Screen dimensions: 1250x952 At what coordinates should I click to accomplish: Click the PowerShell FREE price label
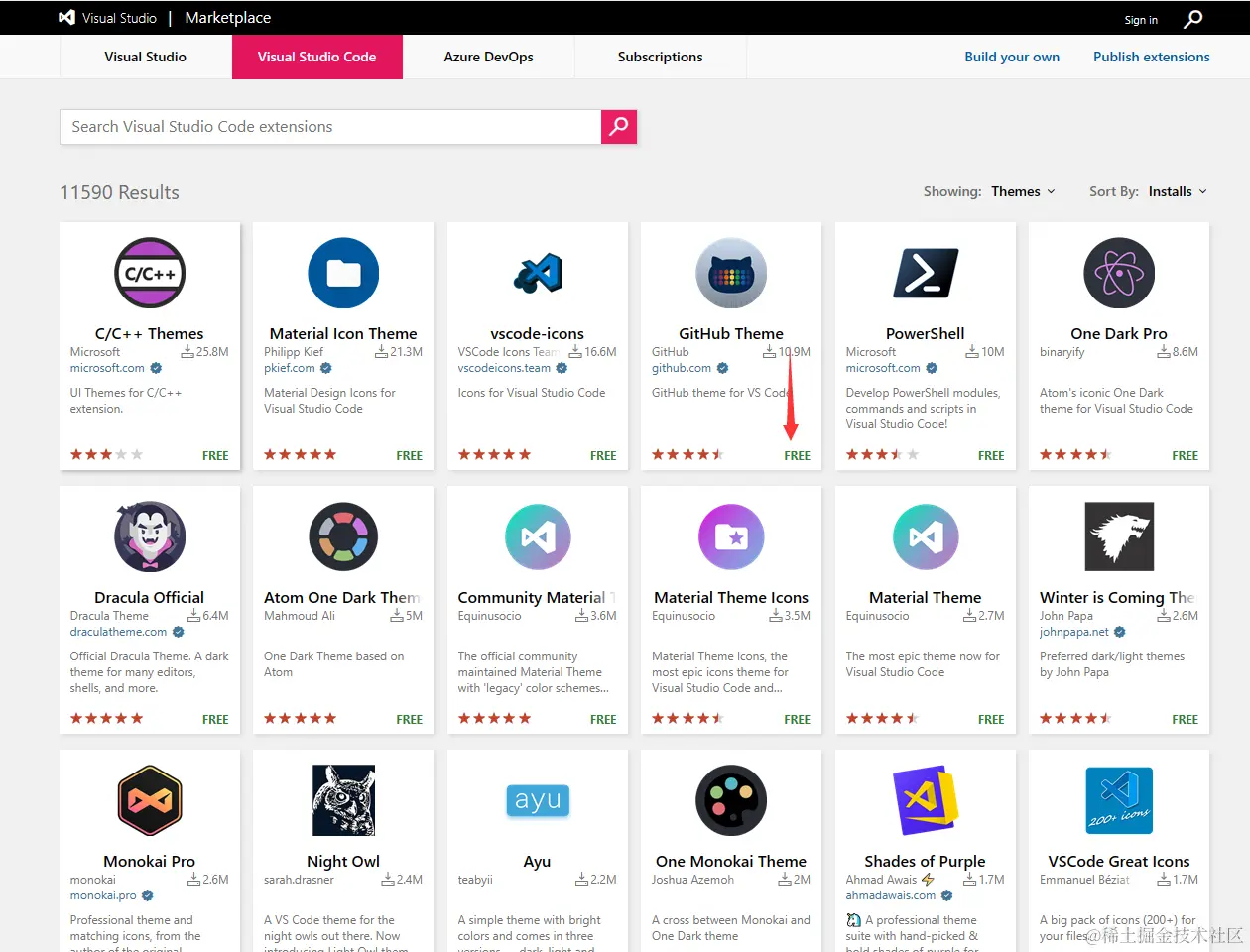[991, 456]
